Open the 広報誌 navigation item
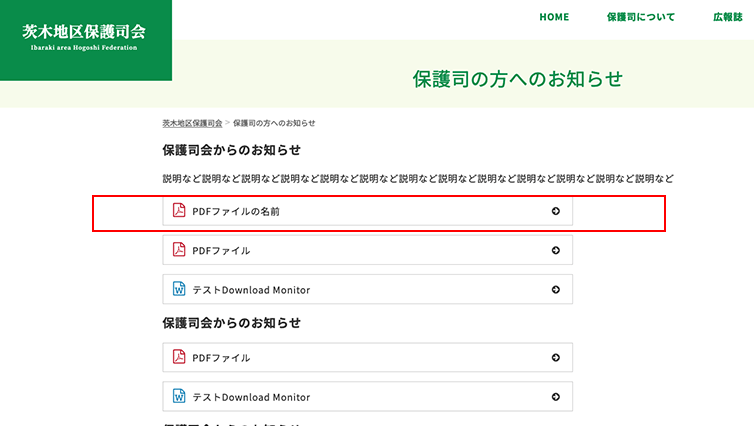This screenshot has height=426, width=754. 727,17
